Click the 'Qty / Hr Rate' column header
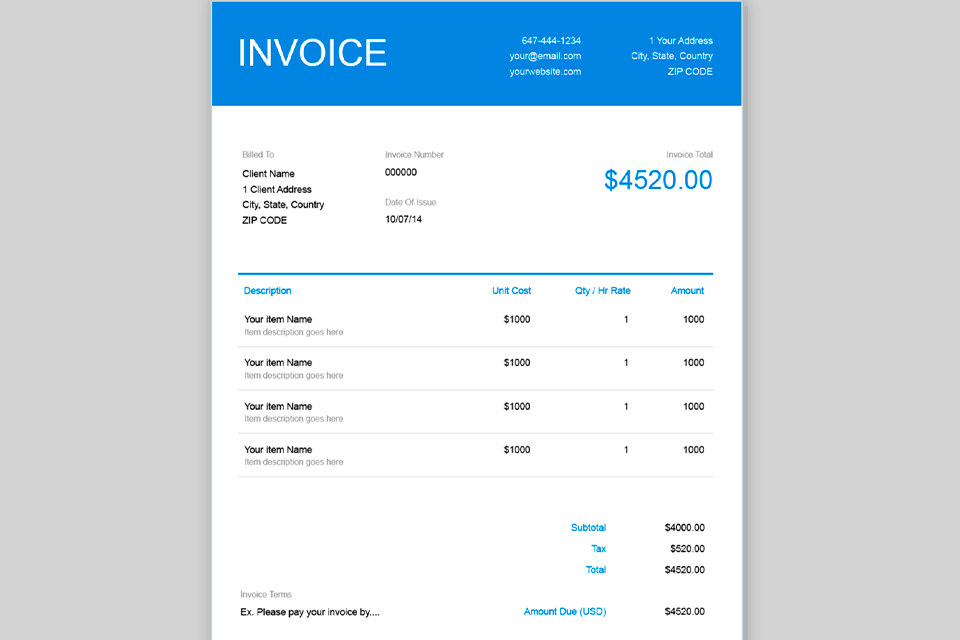The width and height of the screenshot is (960, 640). tap(602, 290)
